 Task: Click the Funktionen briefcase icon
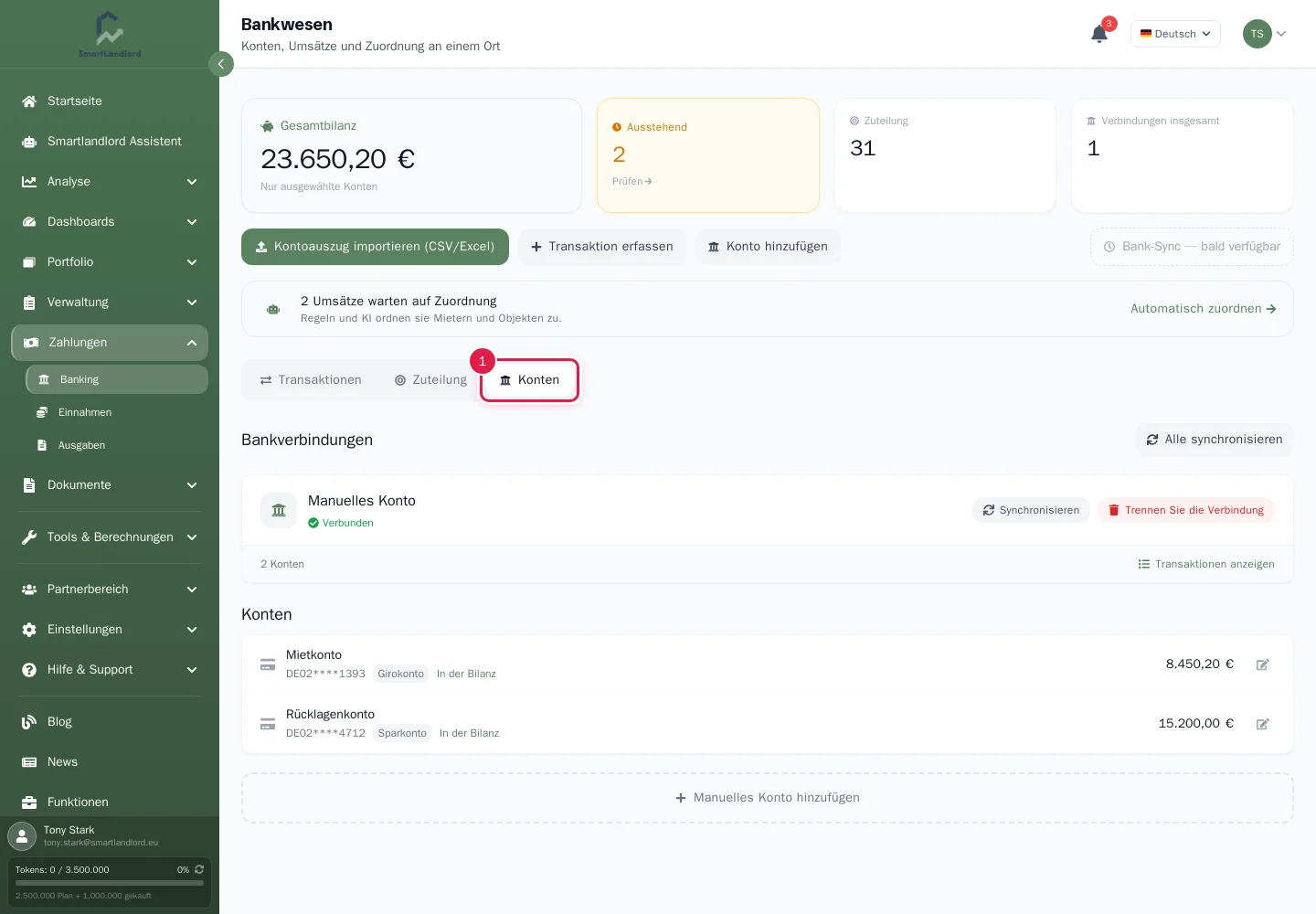[29, 802]
